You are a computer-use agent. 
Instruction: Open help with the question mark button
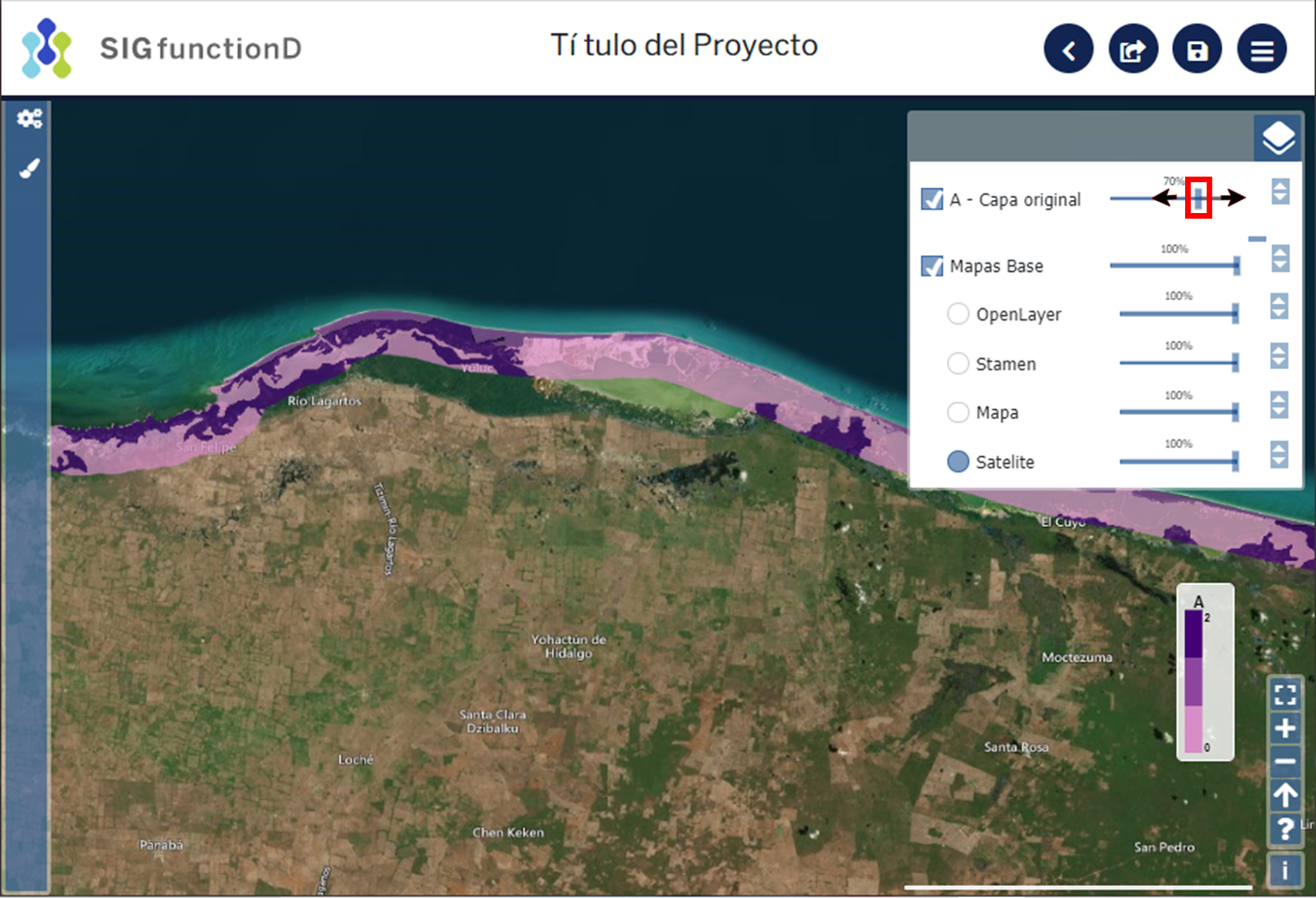click(x=1285, y=829)
